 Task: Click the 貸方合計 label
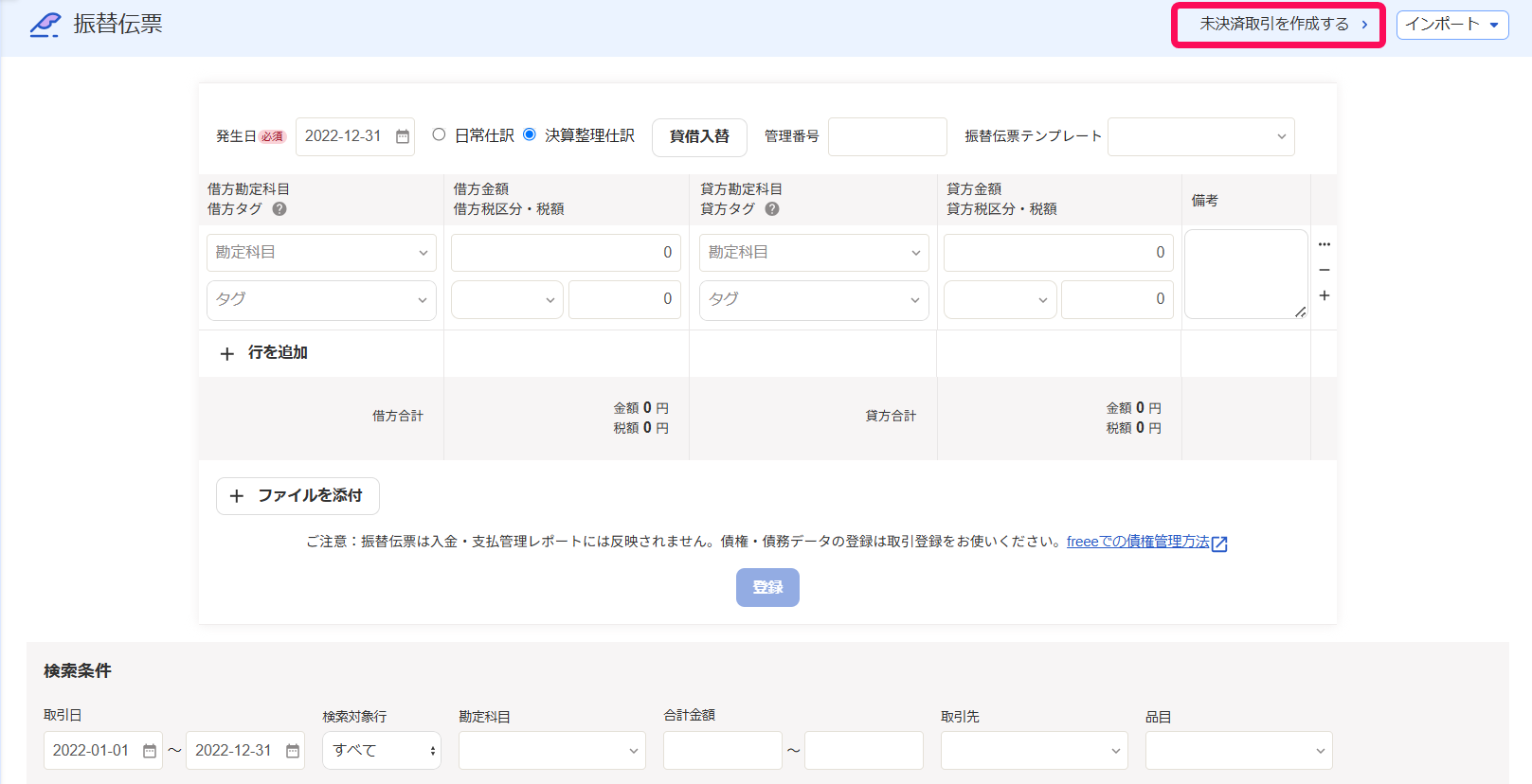891,417
